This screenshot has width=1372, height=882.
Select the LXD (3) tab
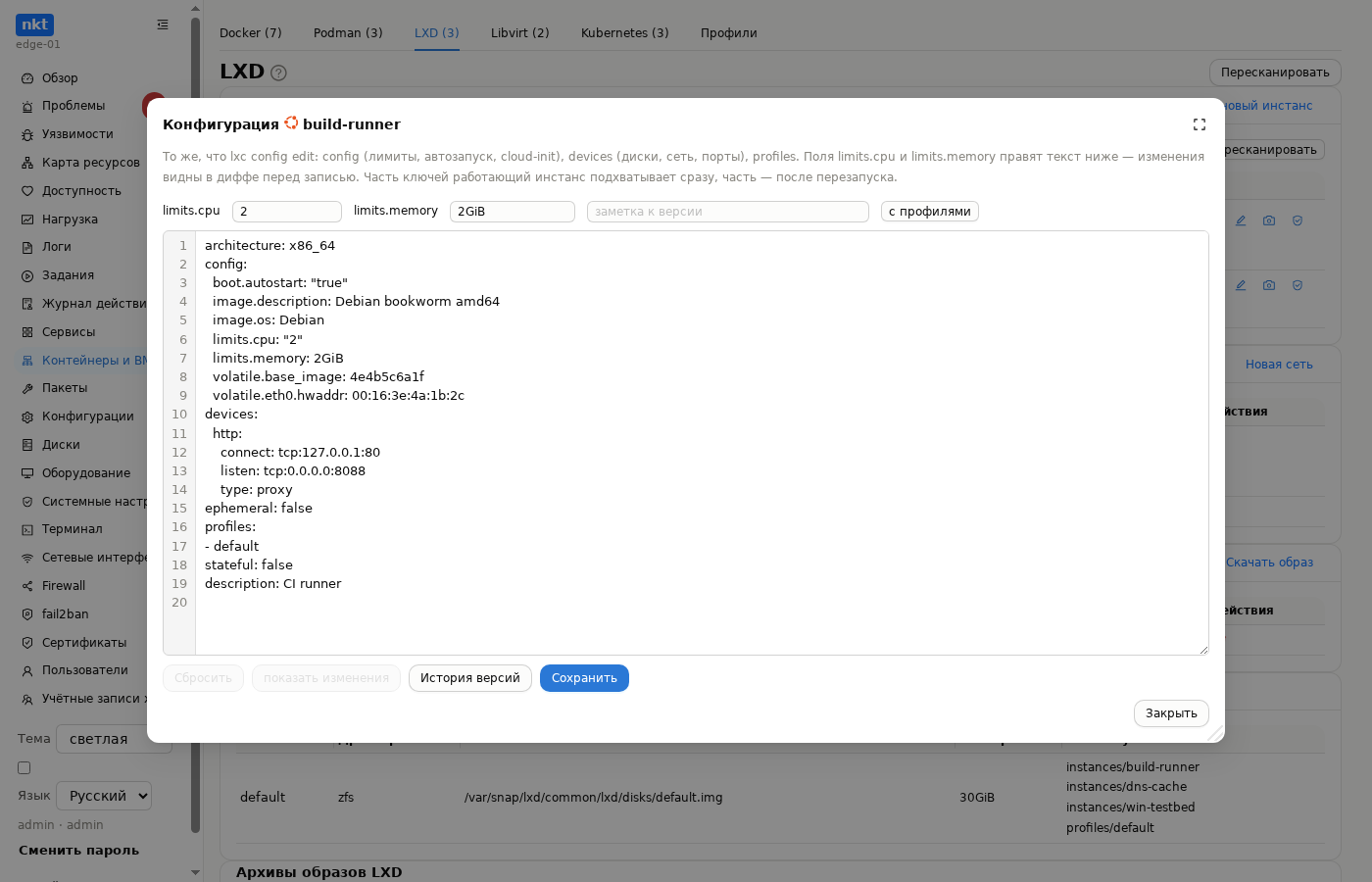437,32
